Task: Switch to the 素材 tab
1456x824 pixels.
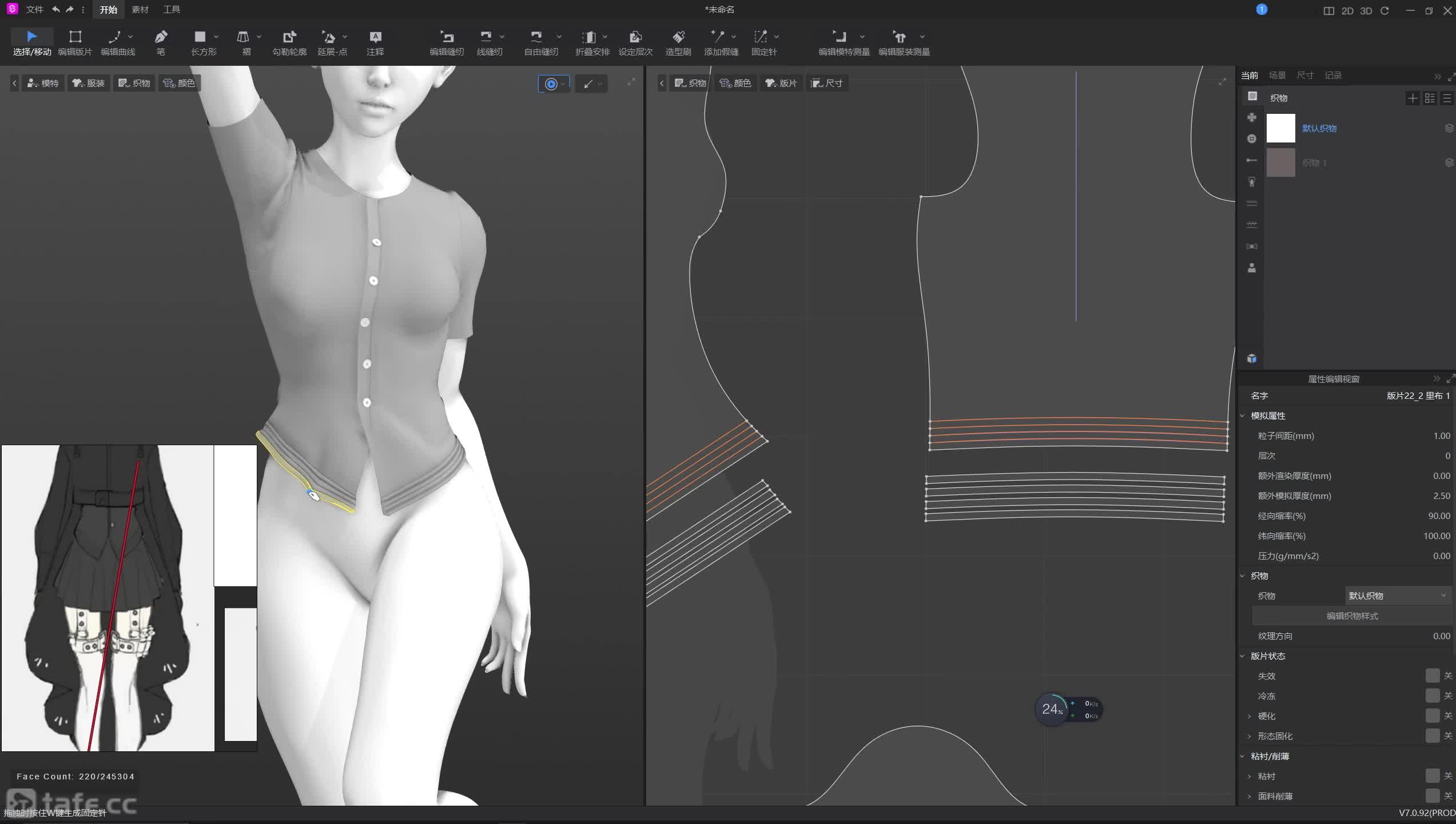Action: [140, 9]
